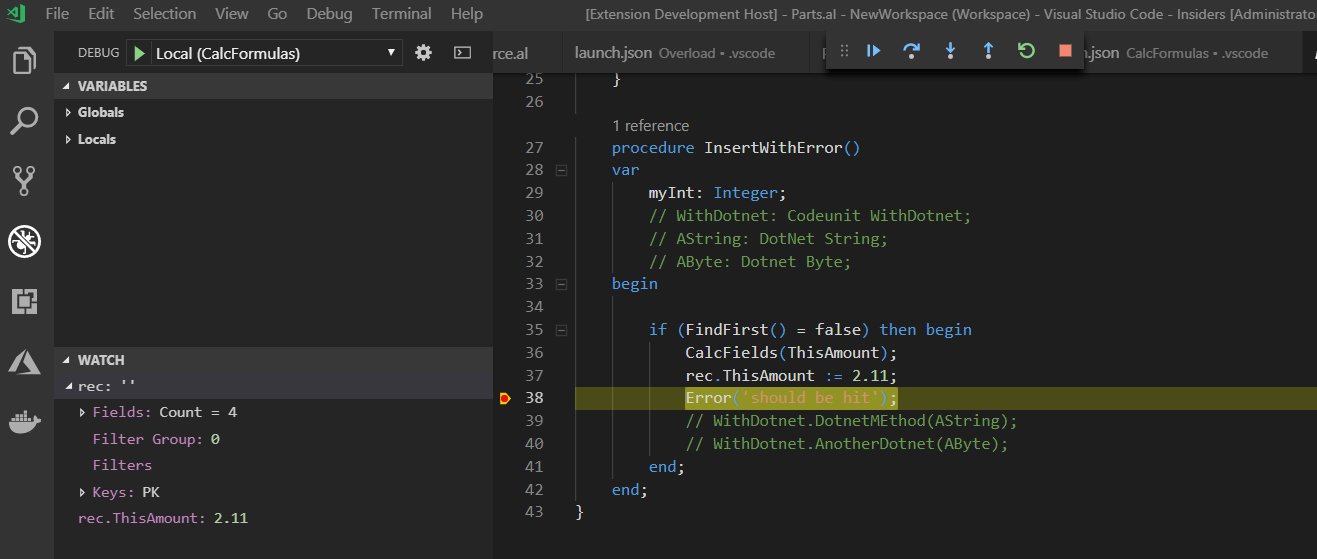Click the green Start Debugging play button
The height and width of the screenshot is (559, 1317).
click(139, 53)
